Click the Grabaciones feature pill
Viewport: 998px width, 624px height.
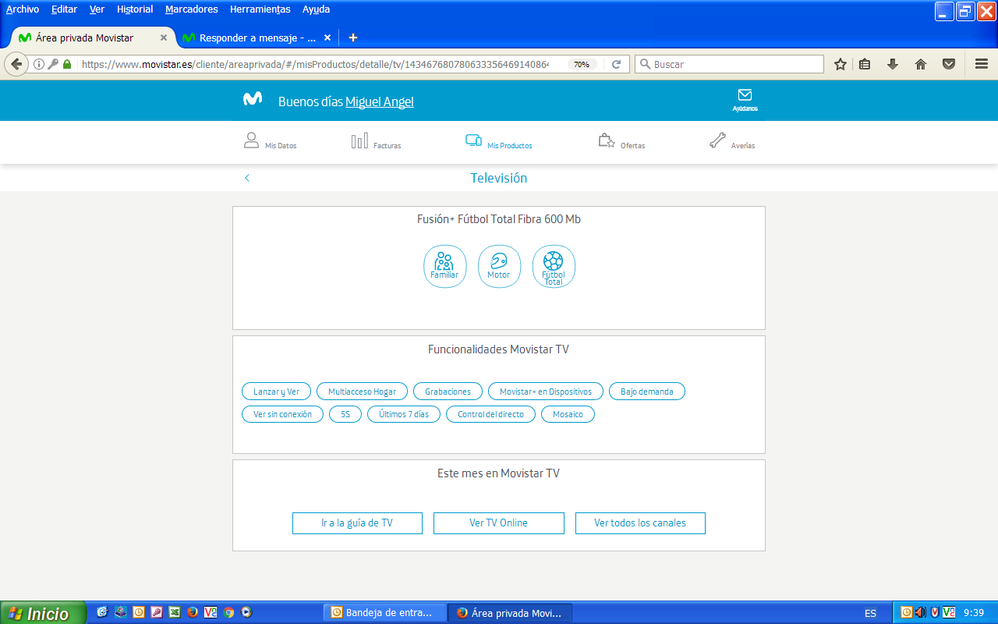coord(447,391)
